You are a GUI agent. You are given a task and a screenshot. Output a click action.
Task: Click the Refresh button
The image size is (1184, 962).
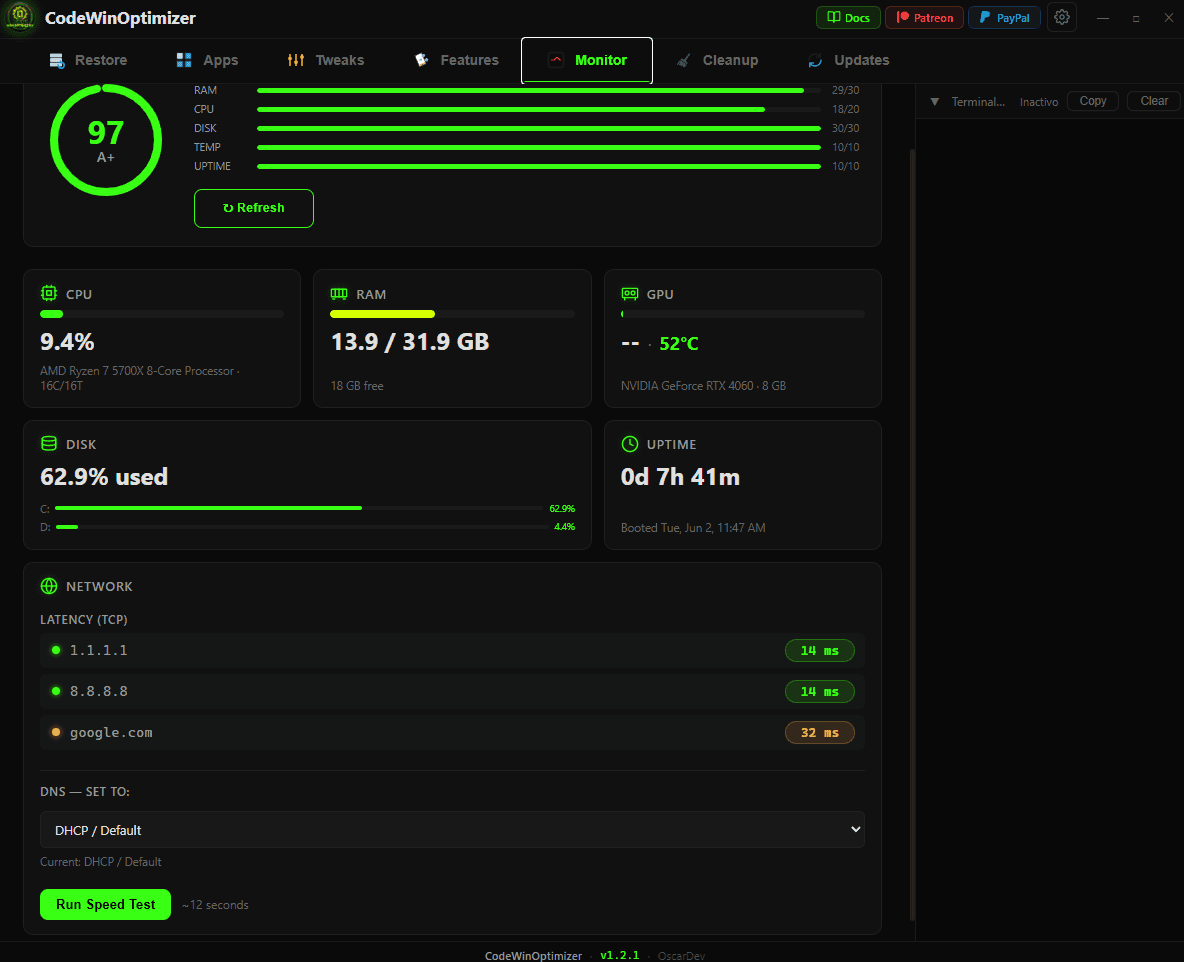254,208
